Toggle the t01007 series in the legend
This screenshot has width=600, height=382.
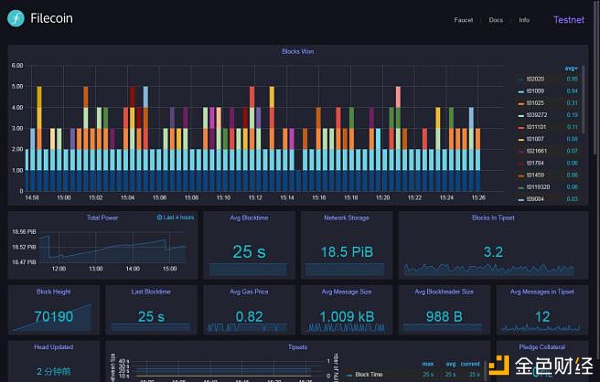click(x=535, y=139)
